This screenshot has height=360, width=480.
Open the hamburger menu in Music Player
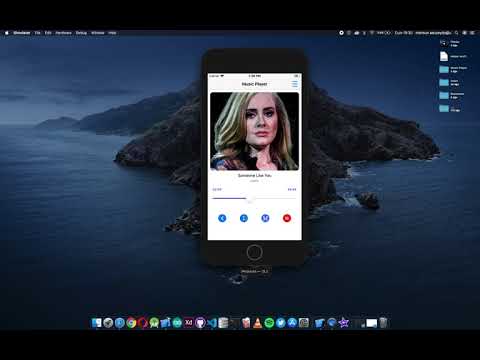pyautogui.click(x=295, y=84)
